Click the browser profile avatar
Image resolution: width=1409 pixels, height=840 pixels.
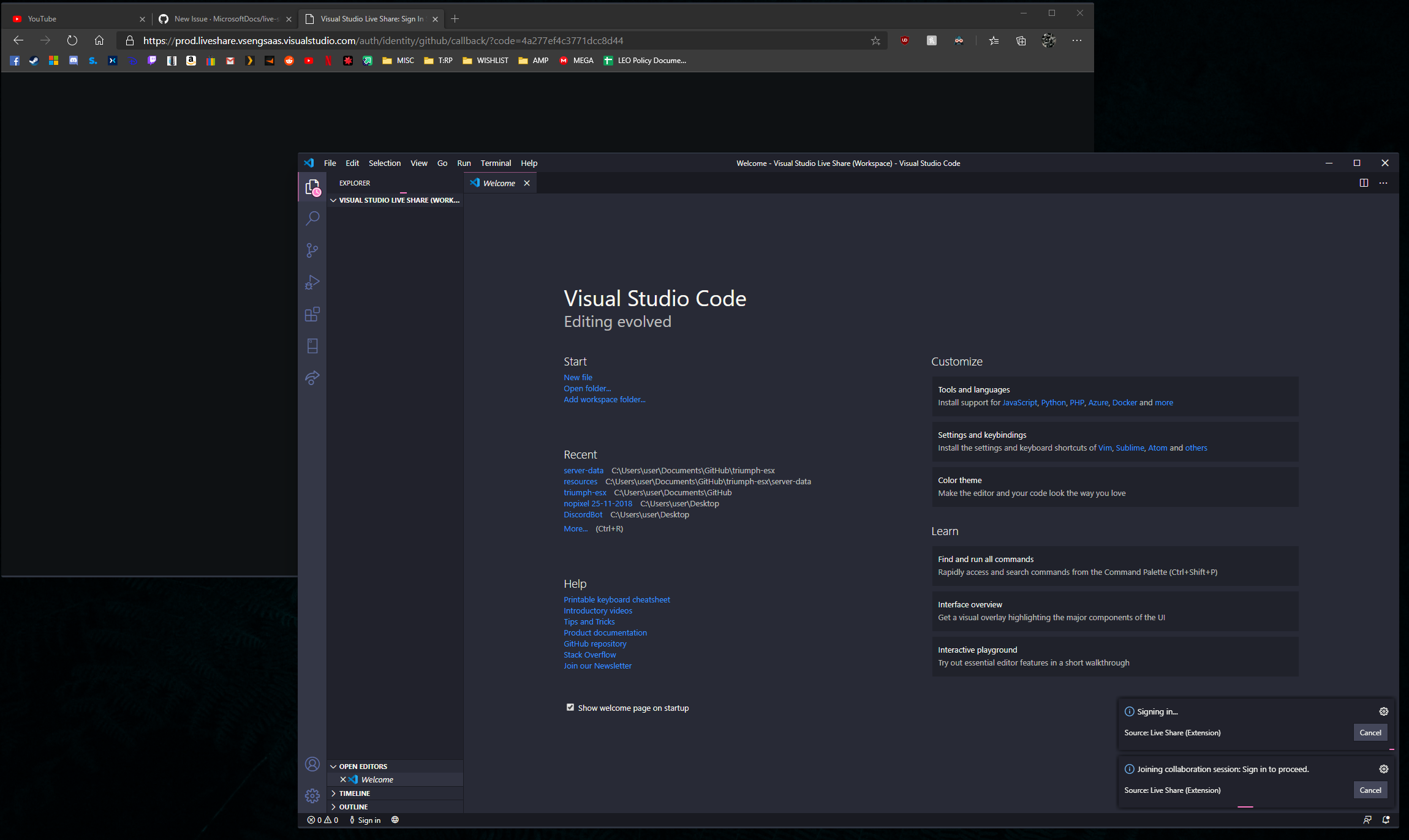[1048, 40]
